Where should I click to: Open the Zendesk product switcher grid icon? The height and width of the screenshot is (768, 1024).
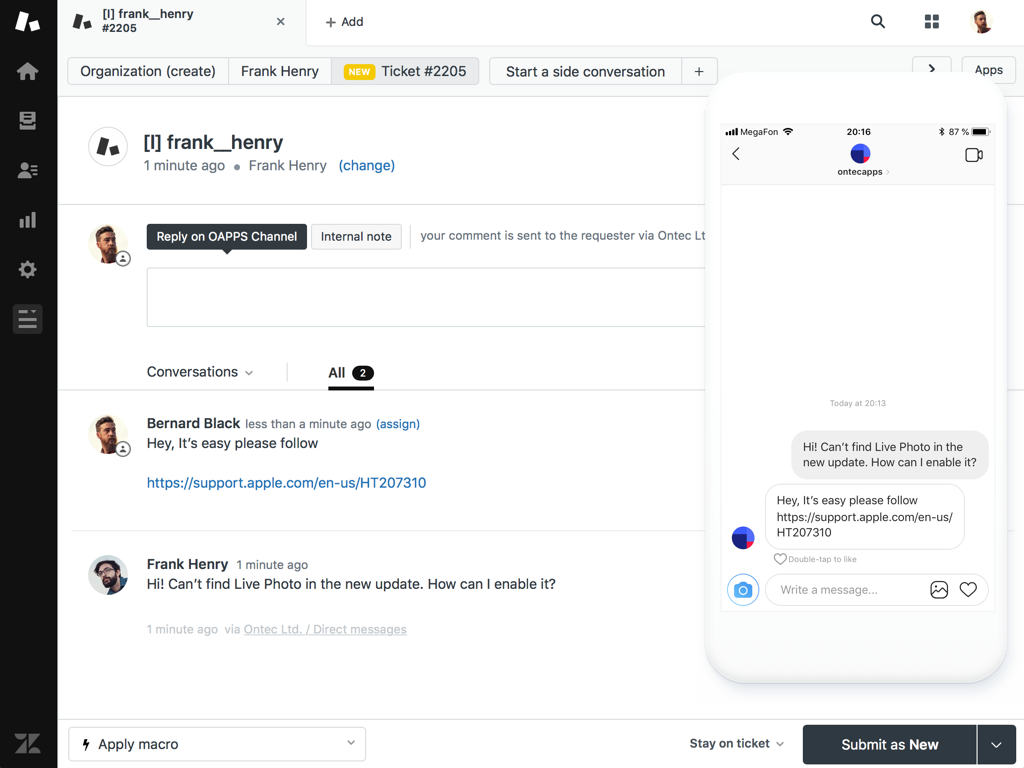pyautogui.click(x=931, y=21)
